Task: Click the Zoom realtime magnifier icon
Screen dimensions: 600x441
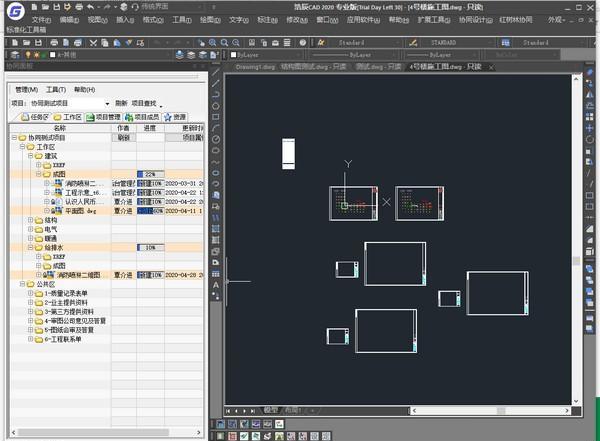Action: 213,43
